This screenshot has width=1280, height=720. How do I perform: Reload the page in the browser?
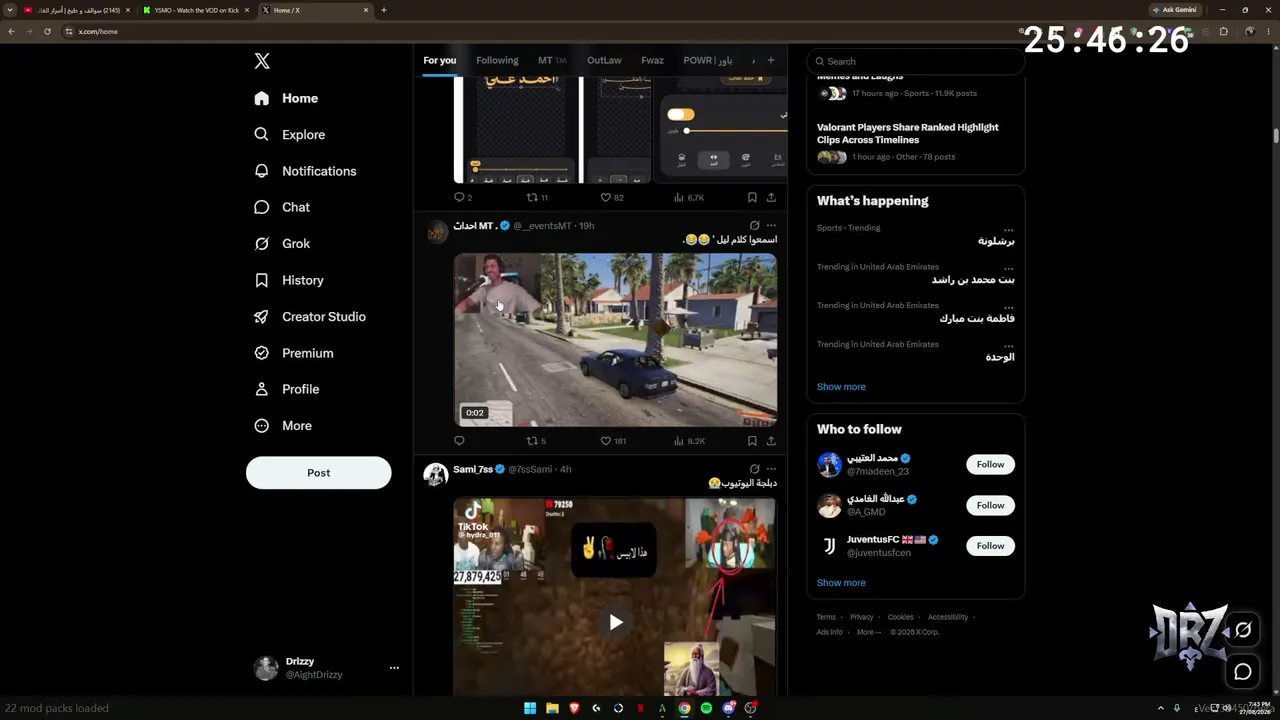(x=47, y=31)
